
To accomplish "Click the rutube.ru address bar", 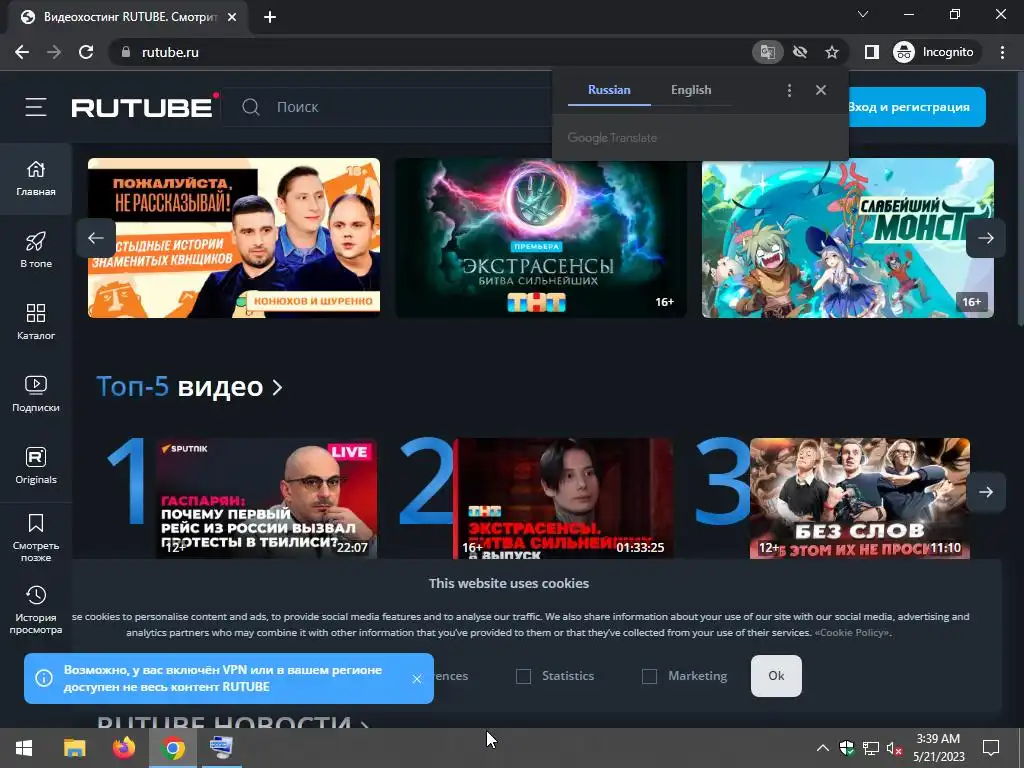I will coord(431,52).
